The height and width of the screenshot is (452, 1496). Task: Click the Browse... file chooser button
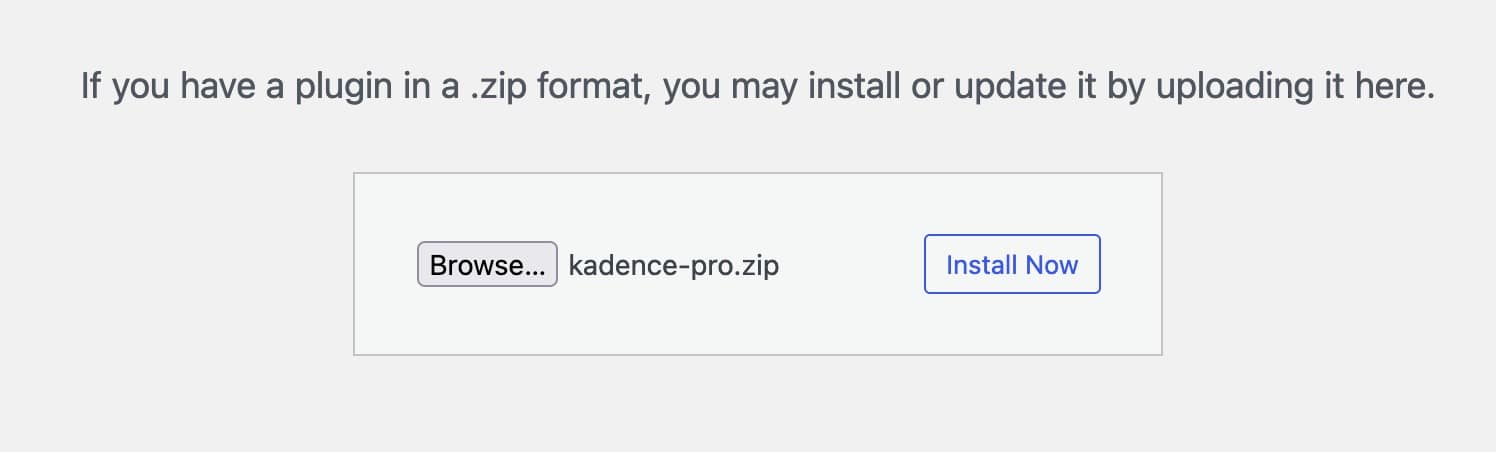click(x=487, y=265)
